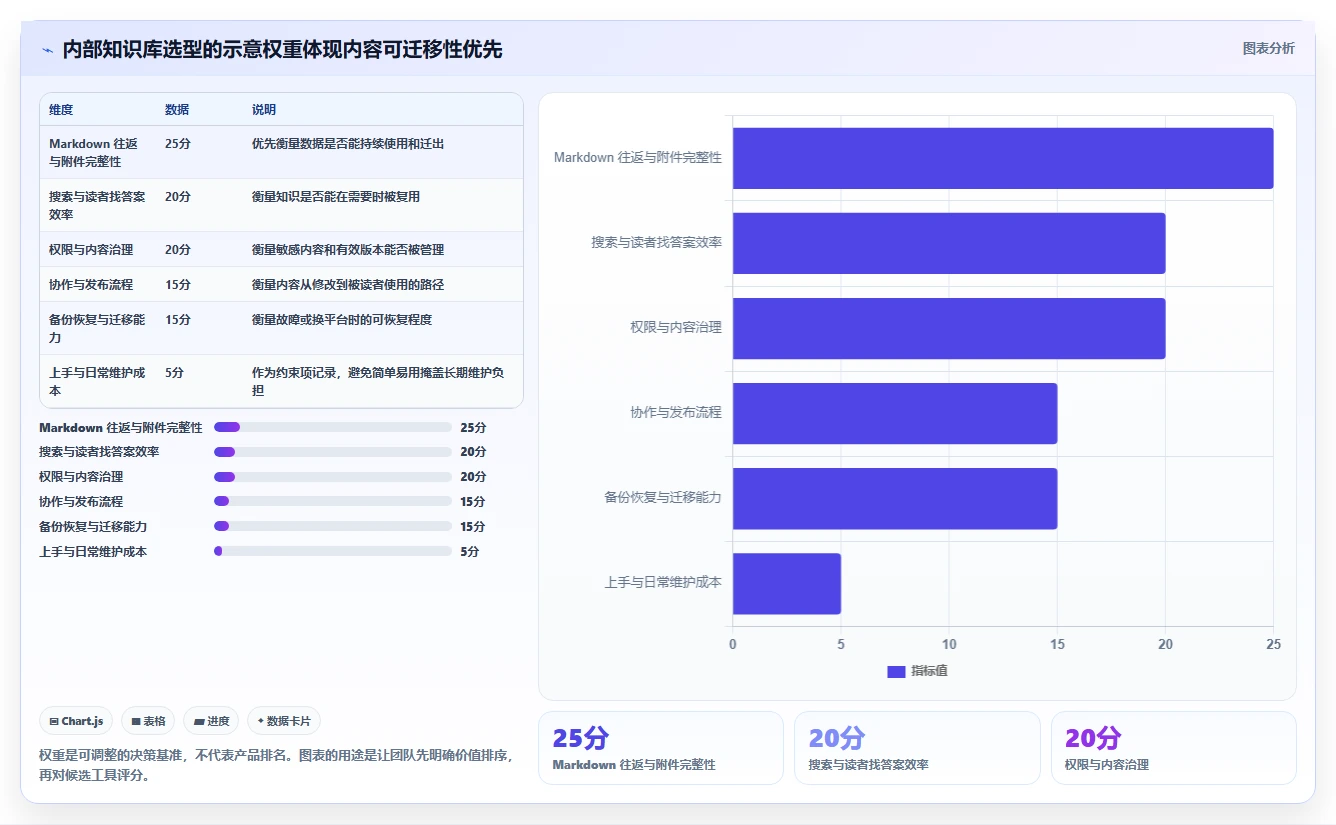Click description 衡量知识是否能在需要时被复用

336,197
